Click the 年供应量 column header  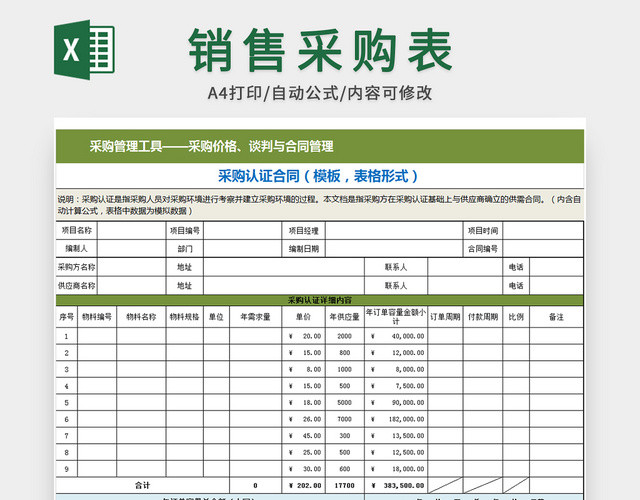click(x=344, y=317)
